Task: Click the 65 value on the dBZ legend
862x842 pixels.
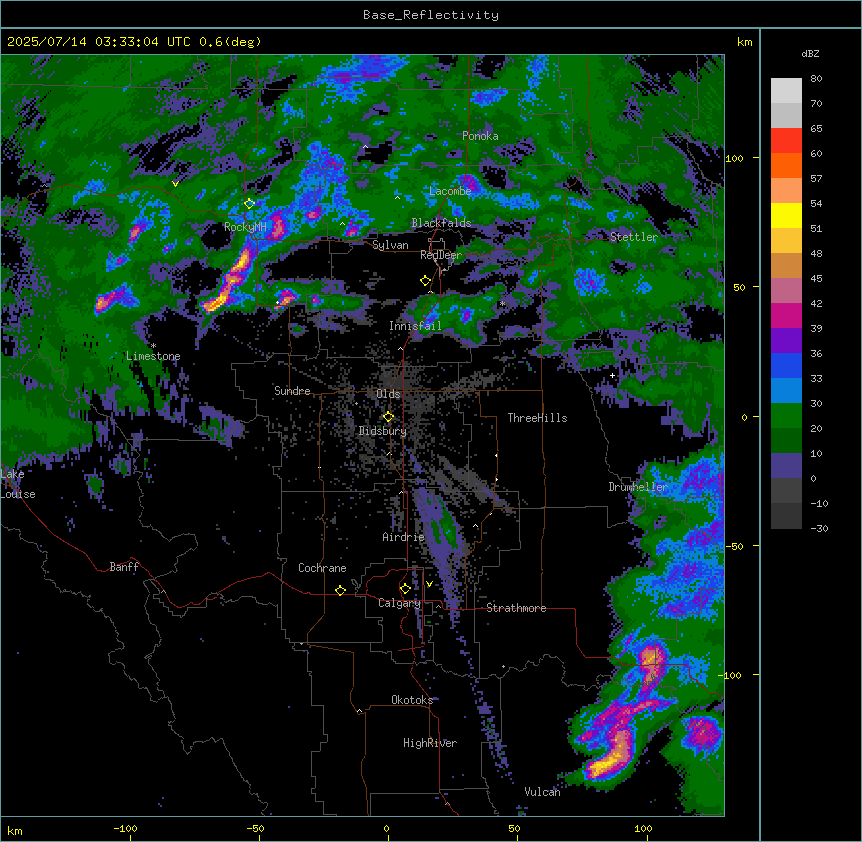Action: 816,129
